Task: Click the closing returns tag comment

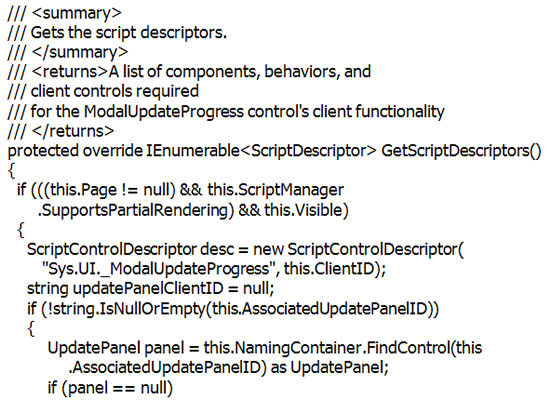Action: pos(61,131)
